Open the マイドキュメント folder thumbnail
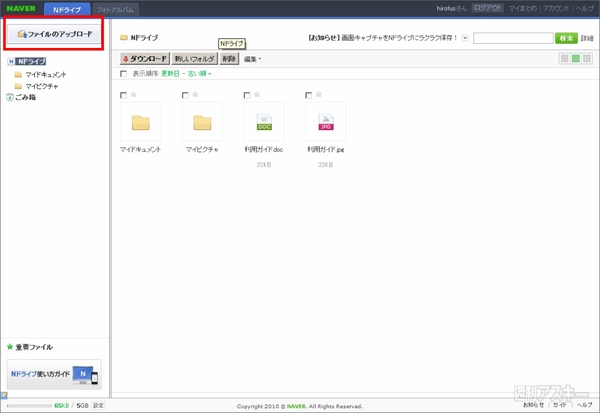 coord(140,122)
